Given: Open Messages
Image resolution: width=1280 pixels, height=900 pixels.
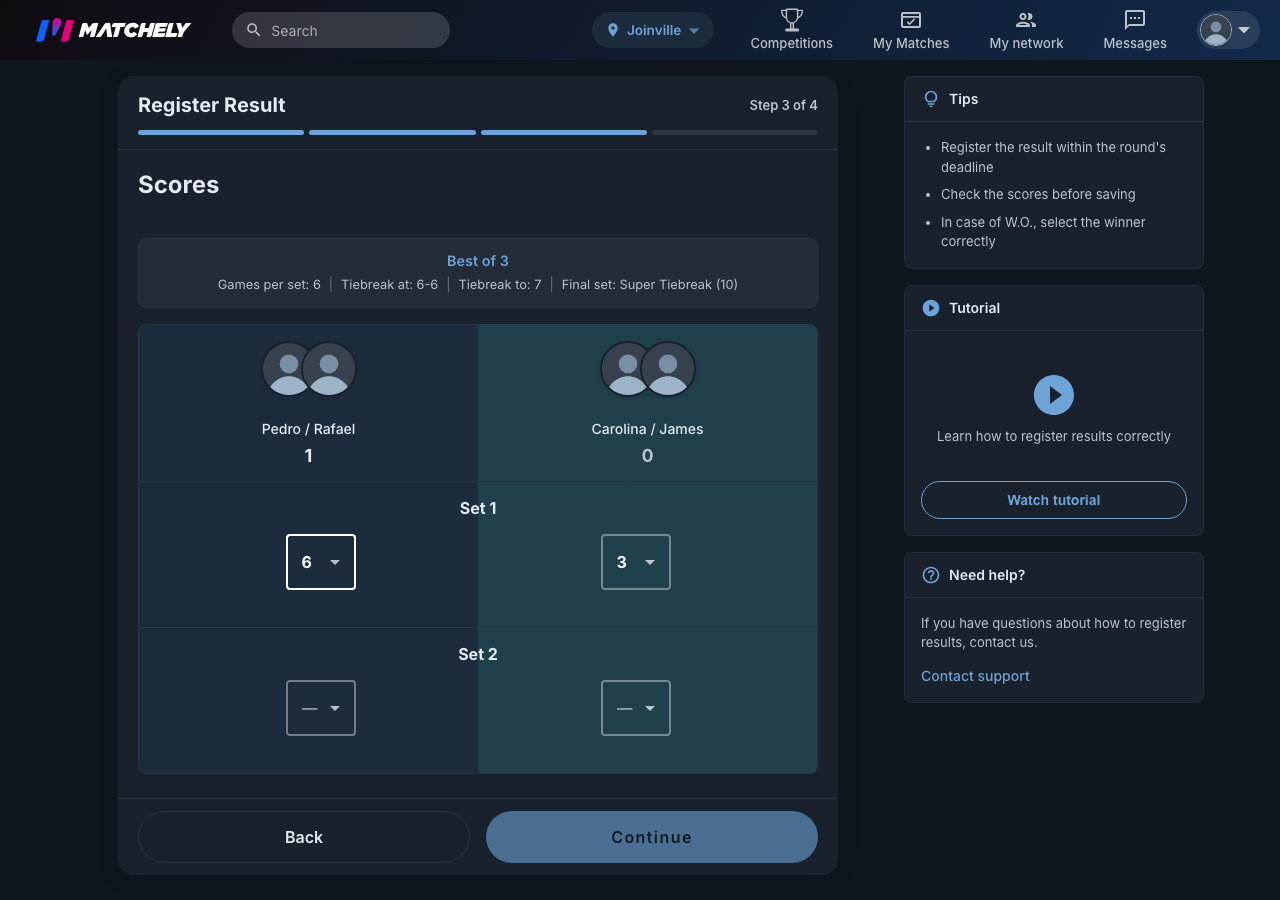Looking at the screenshot, I should [x=1135, y=30].
